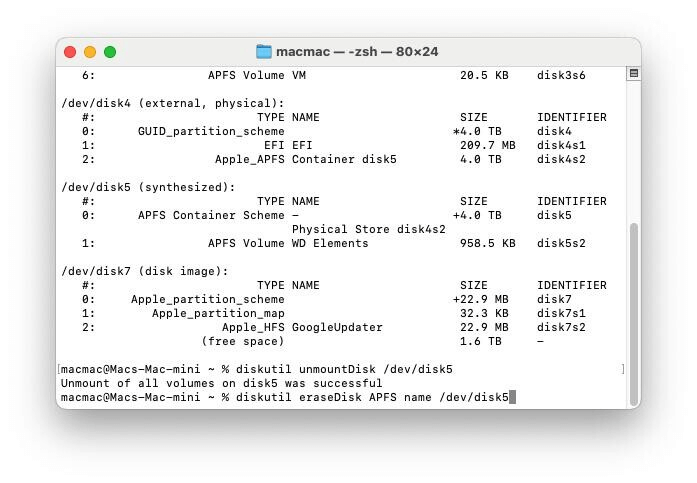Click the folder proxy icon in title bar
Image resolution: width=697 pixels, height=483 pixels.
(264, 52)
